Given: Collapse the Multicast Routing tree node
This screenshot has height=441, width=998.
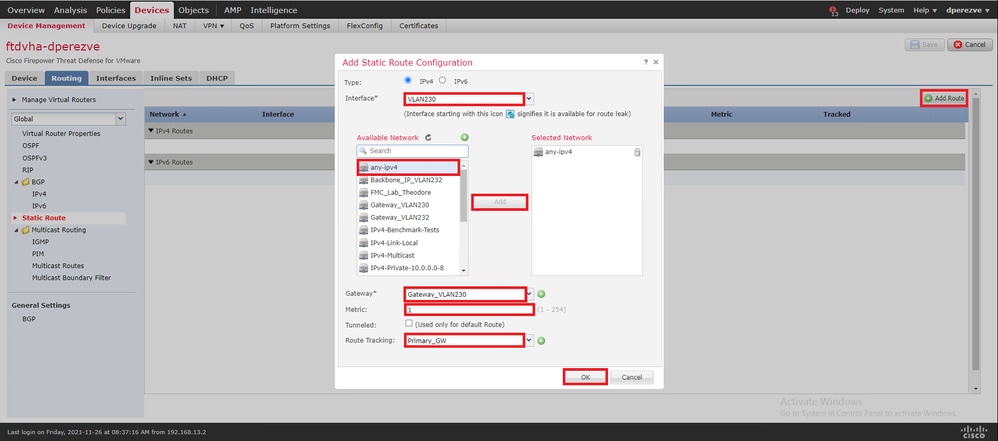Looking at the screenshot, I should [x=15, y=230].
